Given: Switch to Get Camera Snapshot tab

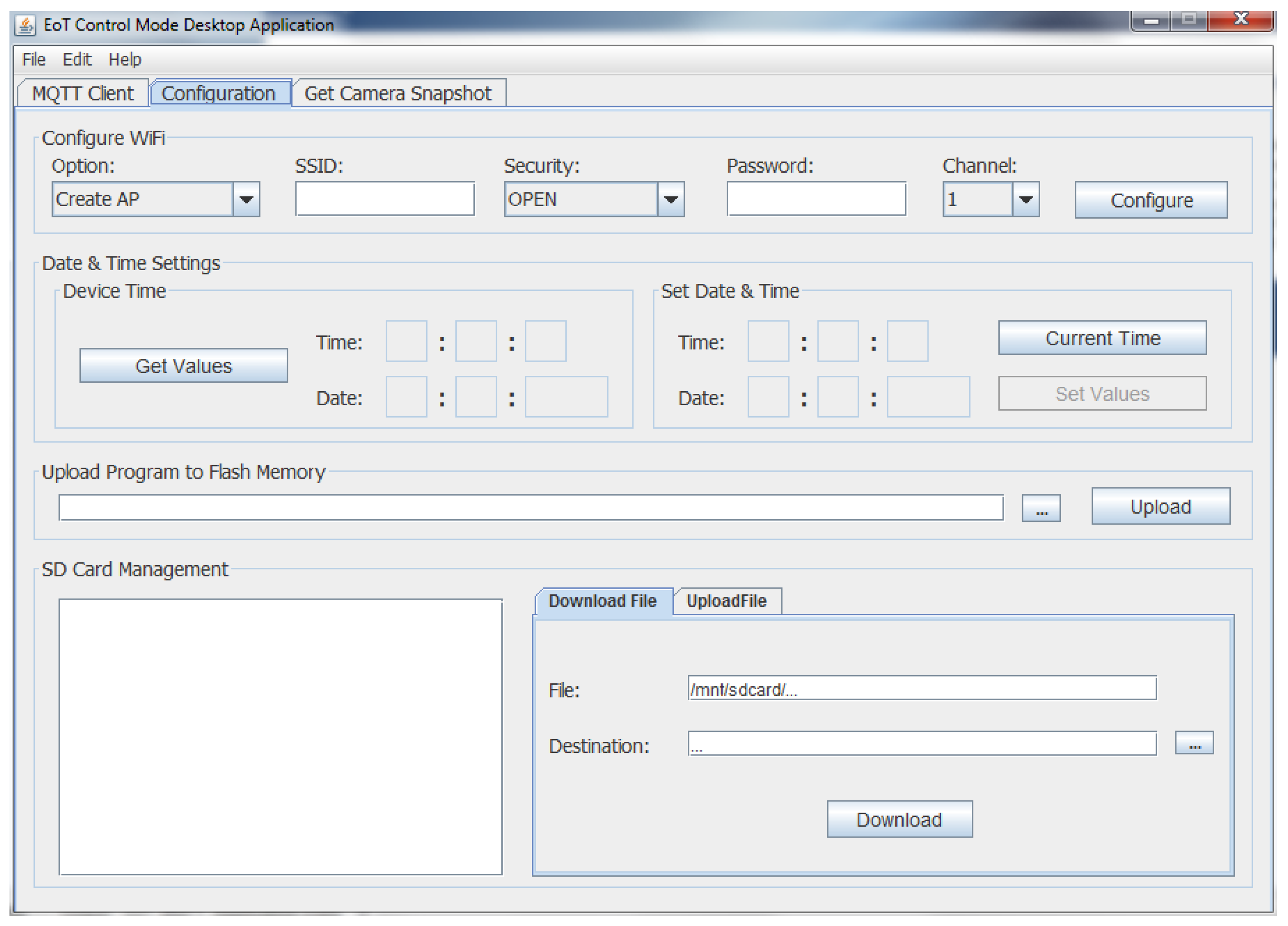Looking at the screenshot, I should coord(397,93).
